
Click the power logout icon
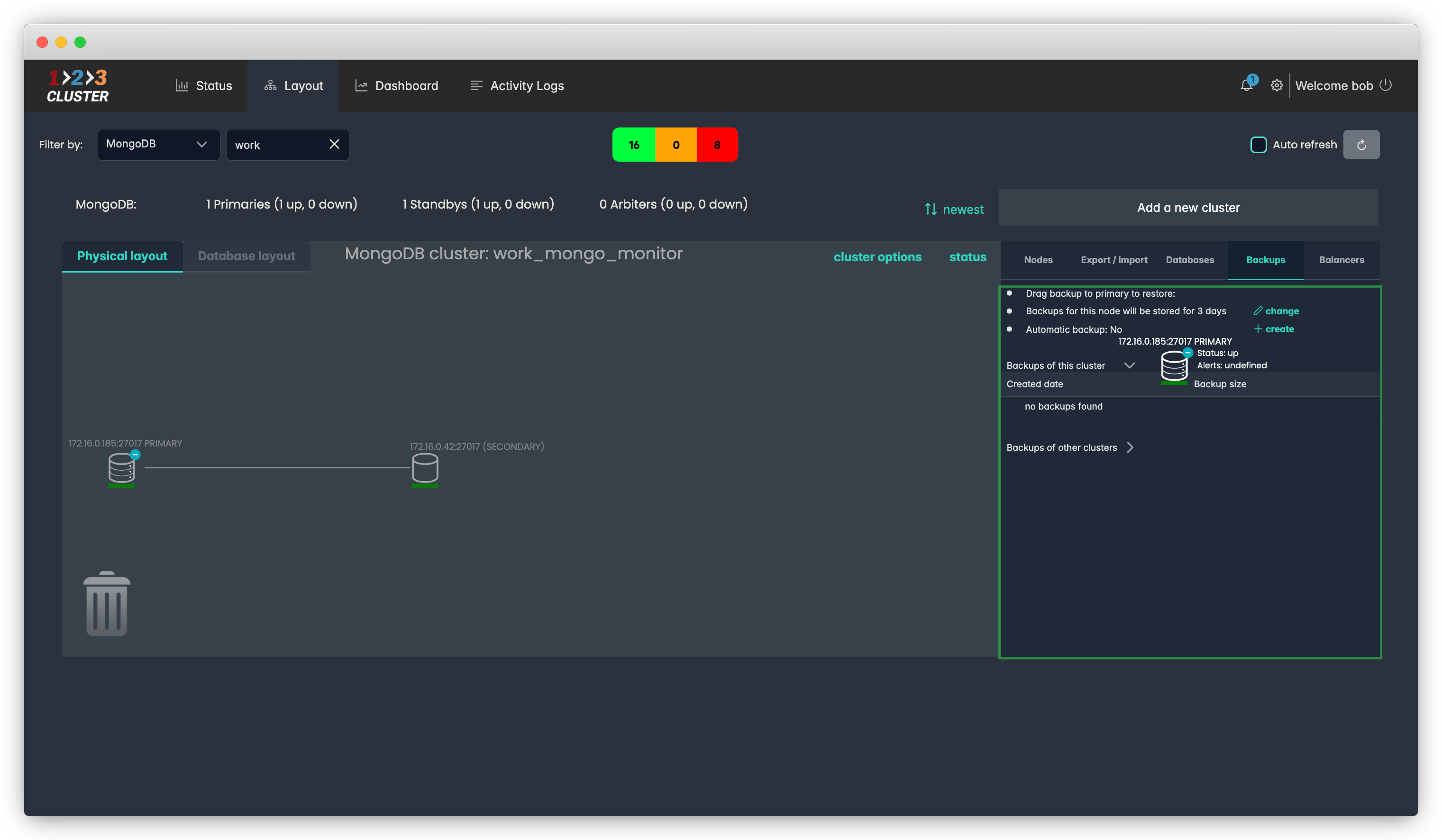[x=1385, y=85]
